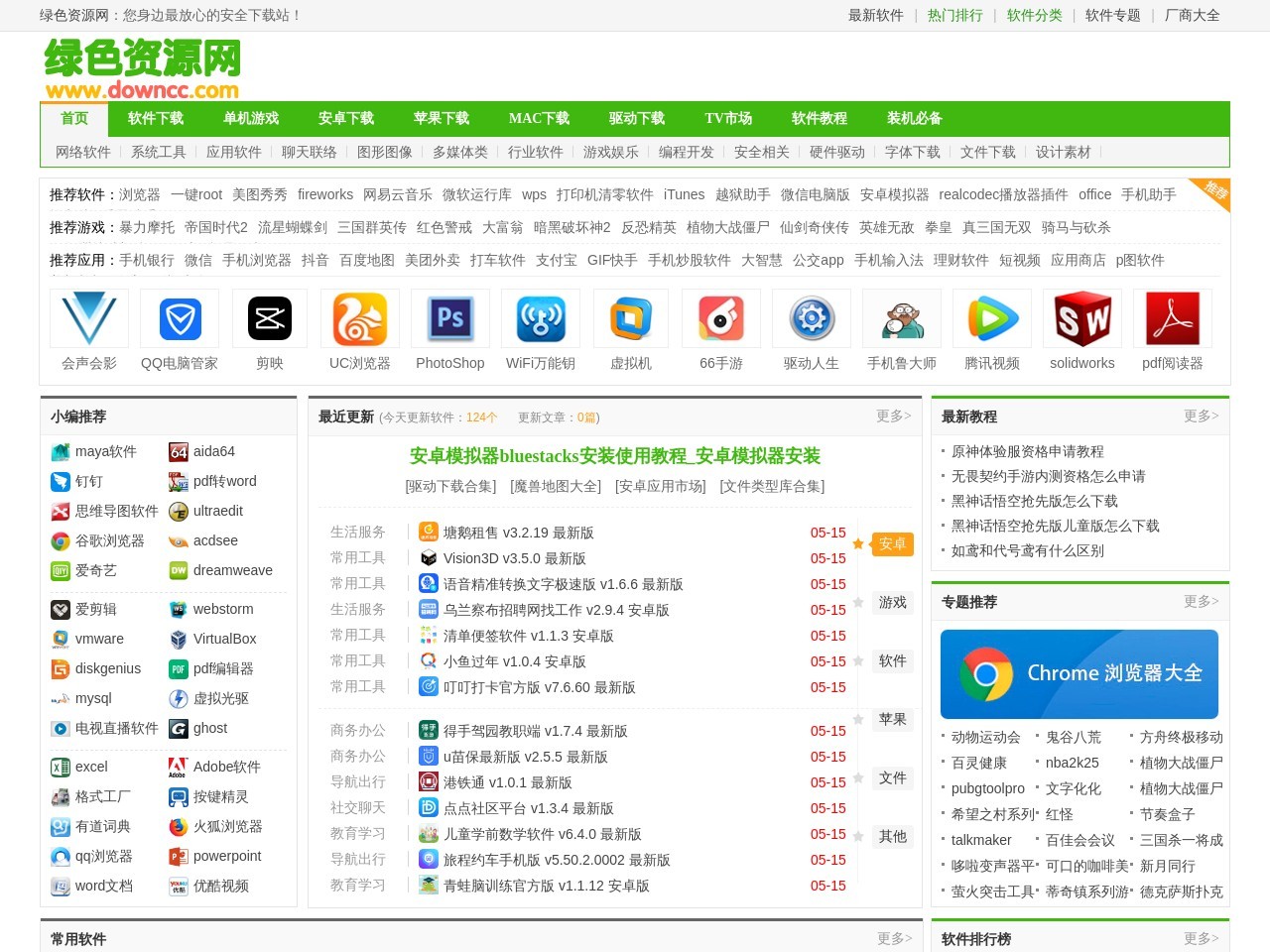Open the 驱动人生 gear icon
Screen dimensions: 1270x952
tap(812, 319)
